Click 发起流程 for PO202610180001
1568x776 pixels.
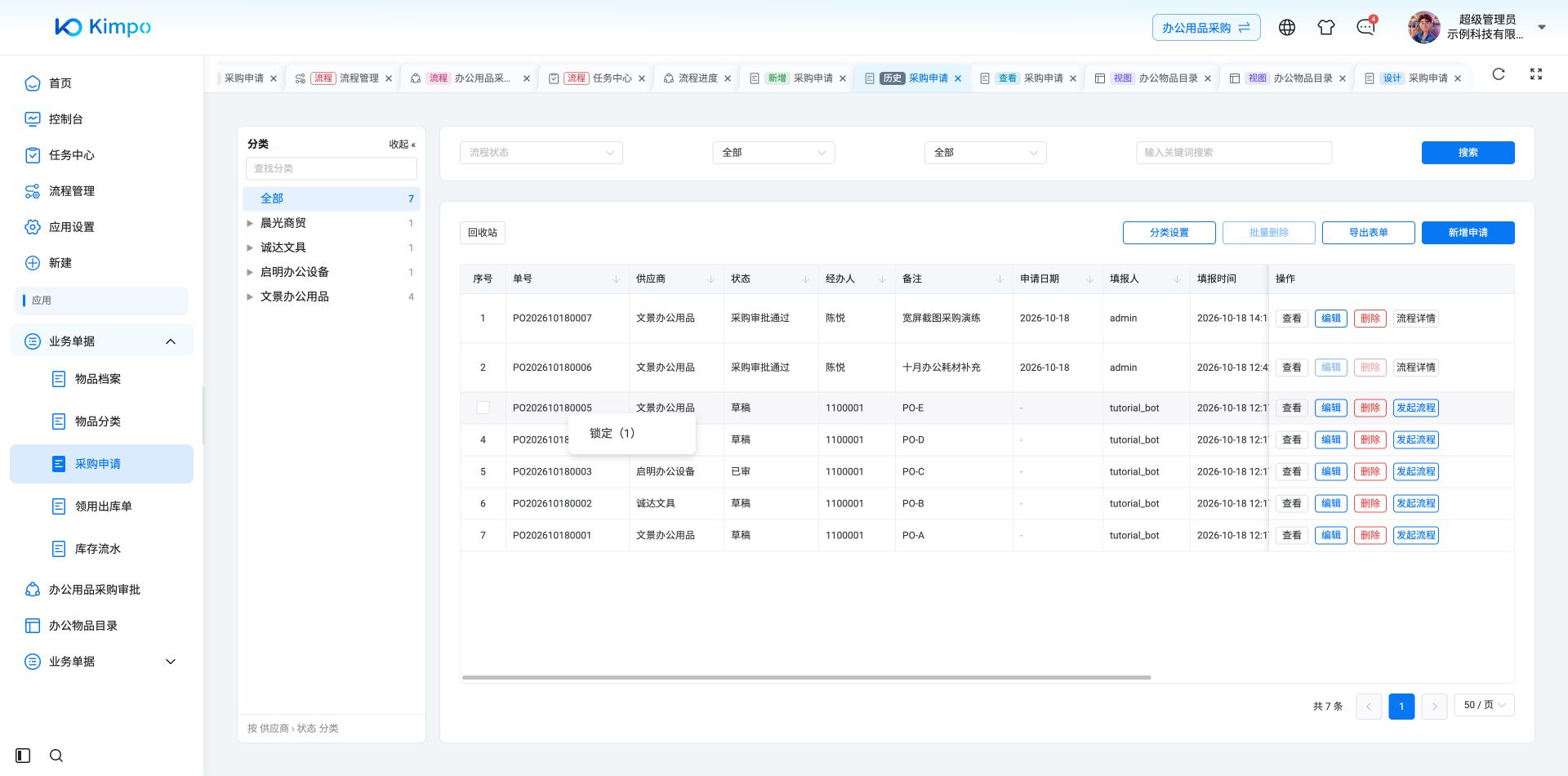point(1415,535)
